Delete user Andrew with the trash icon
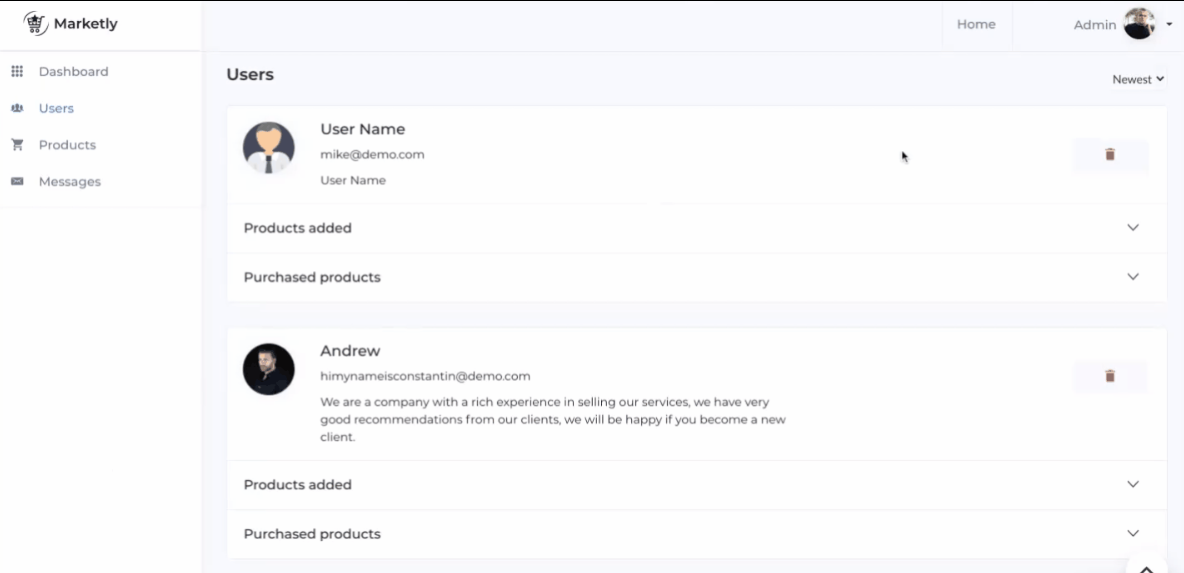1184x573 pixels. (x=1110, y=377)
